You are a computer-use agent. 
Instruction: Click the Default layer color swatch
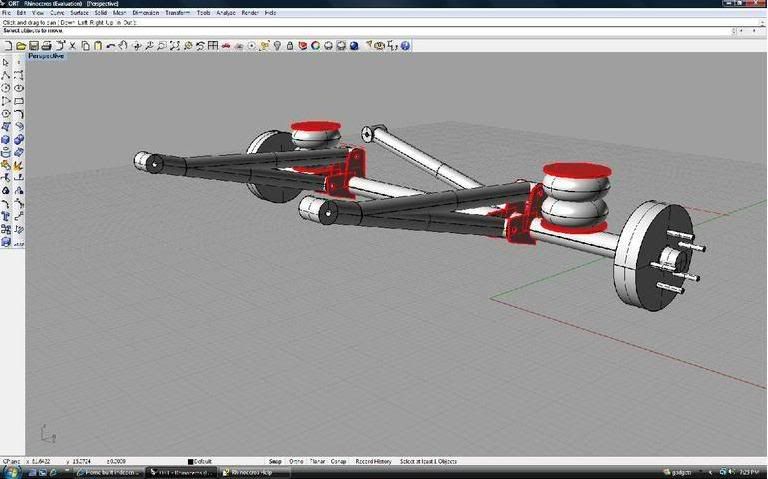[x=190, y=461]
